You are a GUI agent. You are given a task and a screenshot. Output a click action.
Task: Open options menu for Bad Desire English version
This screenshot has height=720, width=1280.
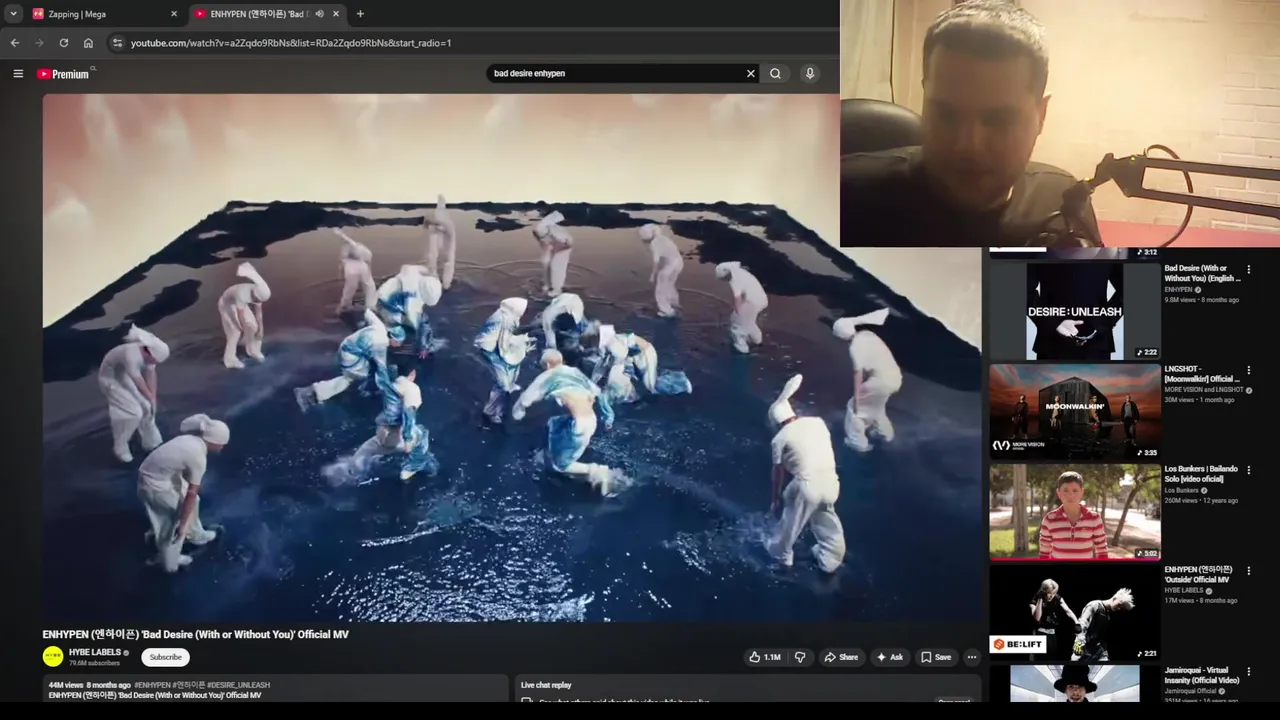coord(1248,270)
